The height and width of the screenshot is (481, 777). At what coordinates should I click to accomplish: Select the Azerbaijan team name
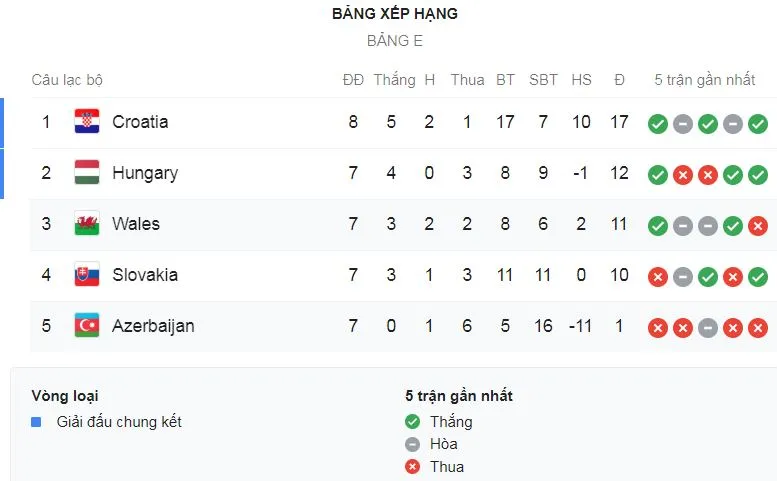[x=153, y=326]
